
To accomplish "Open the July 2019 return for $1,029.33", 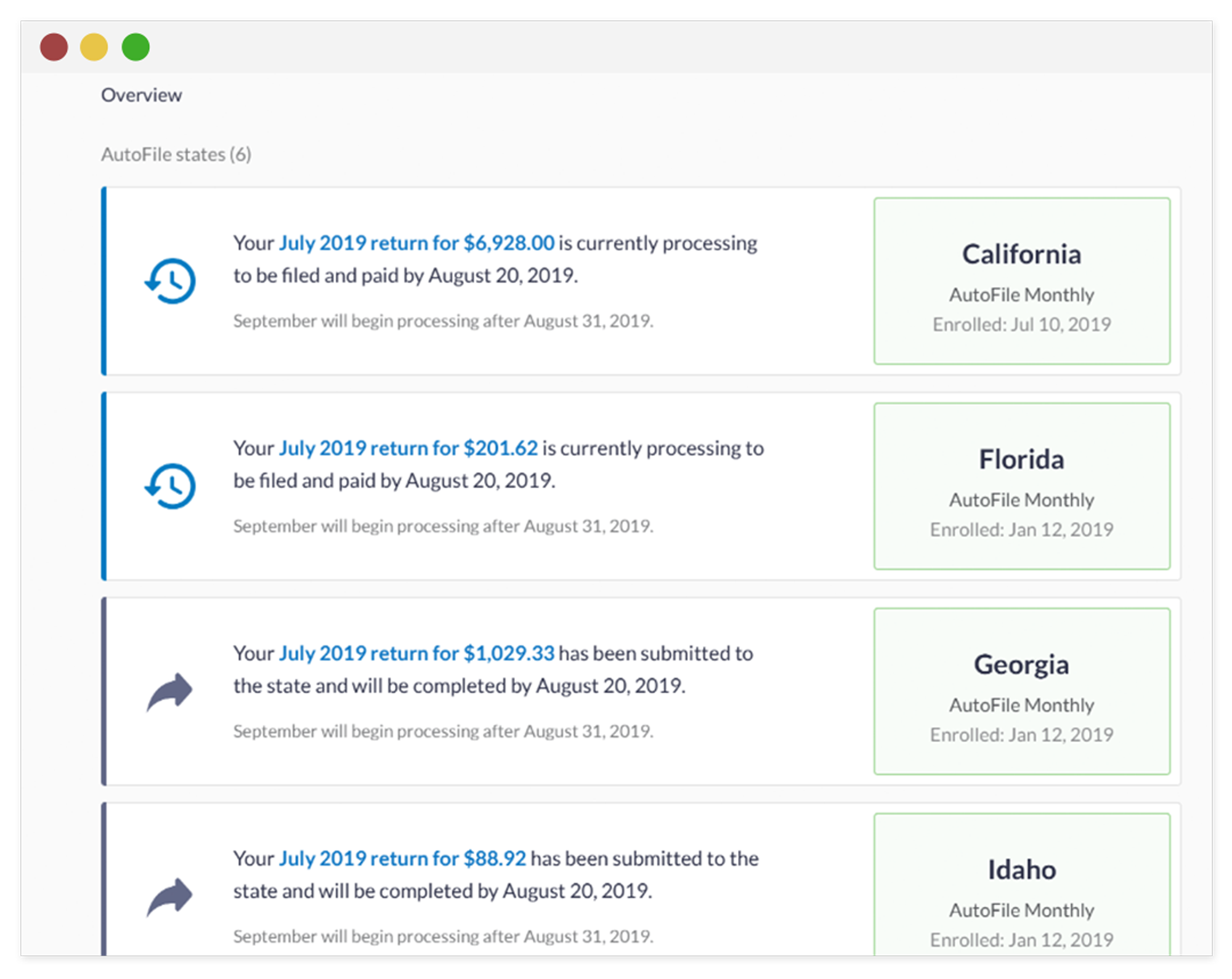I will coord(416,653).
